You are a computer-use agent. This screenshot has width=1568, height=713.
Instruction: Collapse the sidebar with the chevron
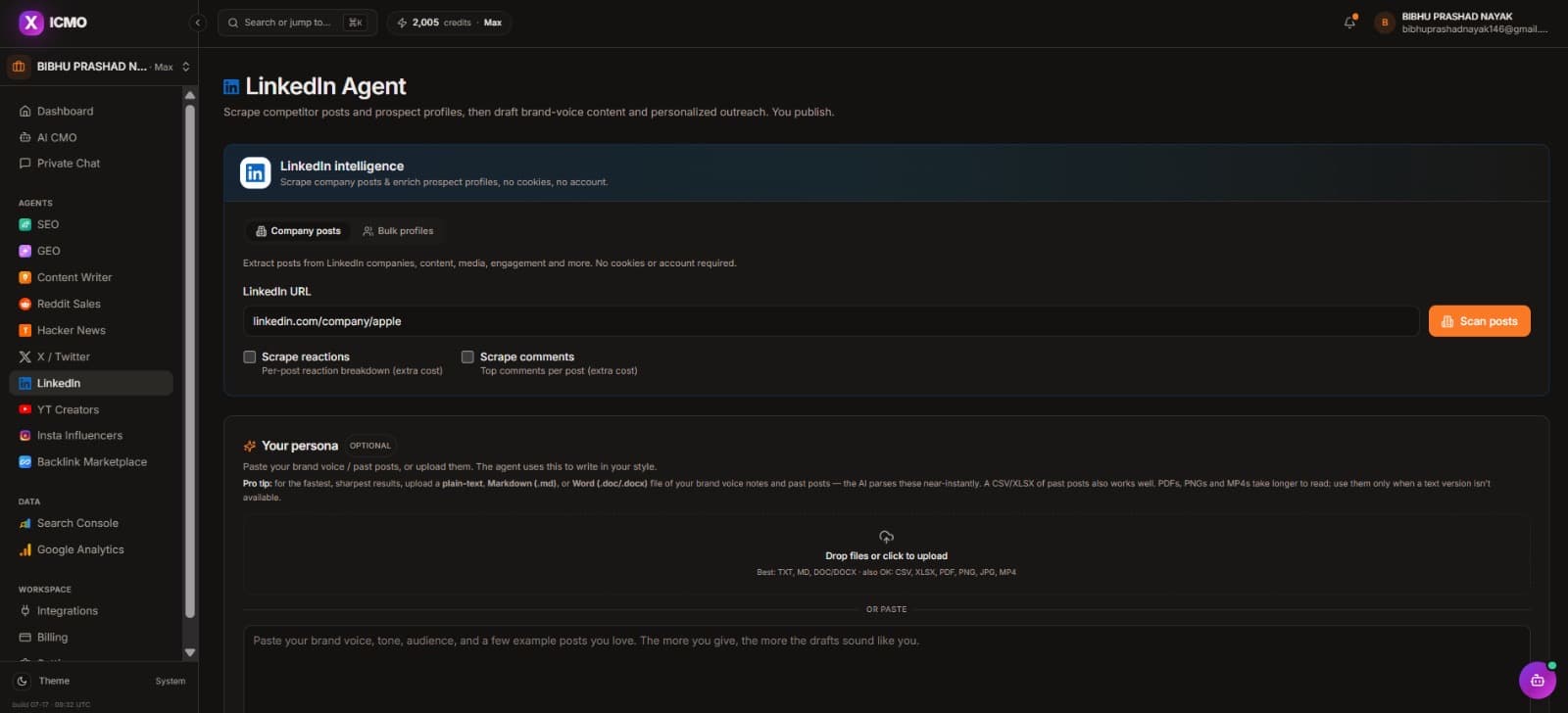pyautogui.click(x=198, y=22)
